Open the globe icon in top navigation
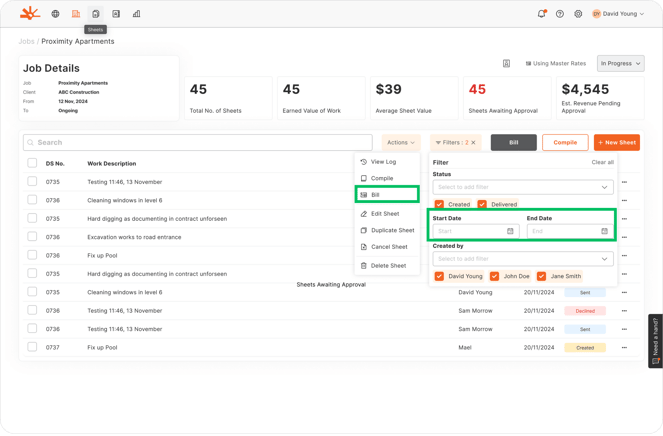The image size is (663, 436). [x=55, y=14]
